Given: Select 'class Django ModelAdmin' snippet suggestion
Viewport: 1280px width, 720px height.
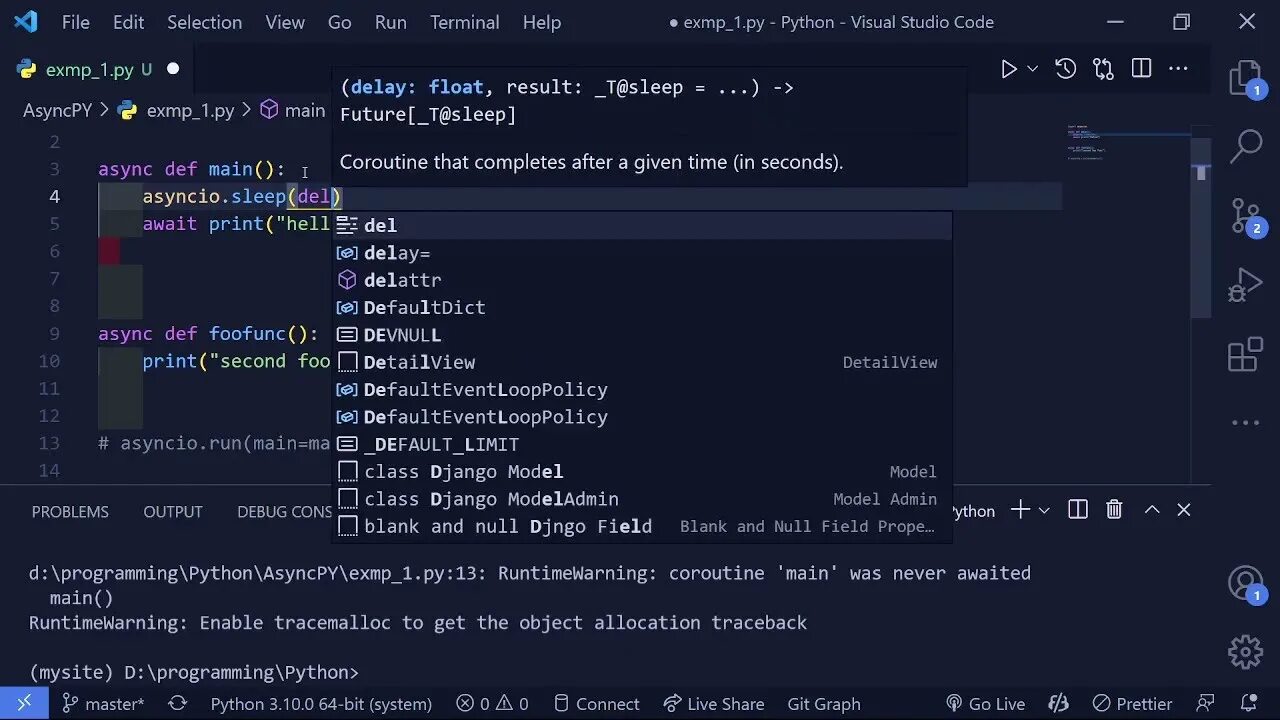Looking at the screenshot, I should click(642, 499).
